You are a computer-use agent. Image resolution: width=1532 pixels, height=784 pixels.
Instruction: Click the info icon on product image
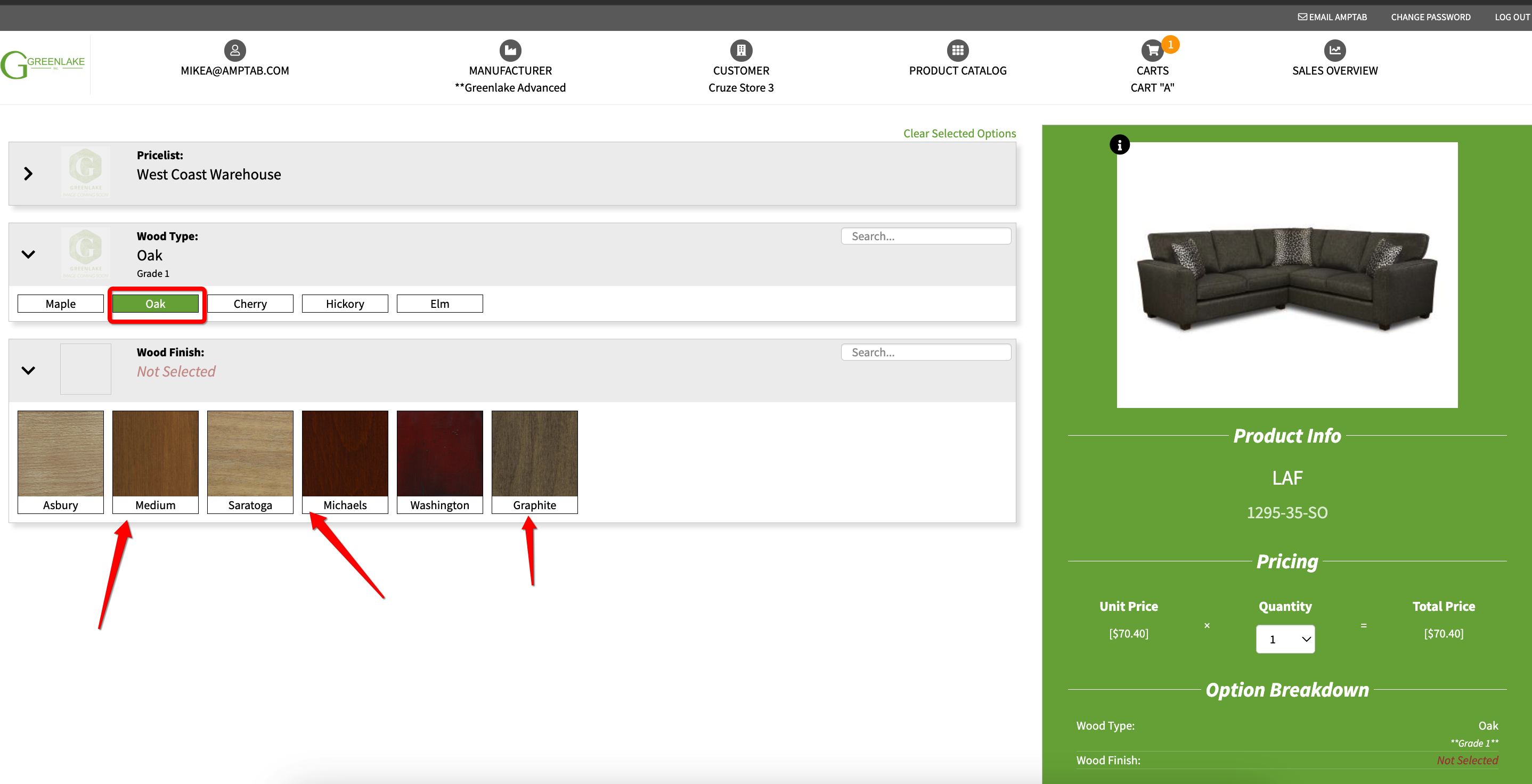pyautogui.click(x=1119, y=144)
